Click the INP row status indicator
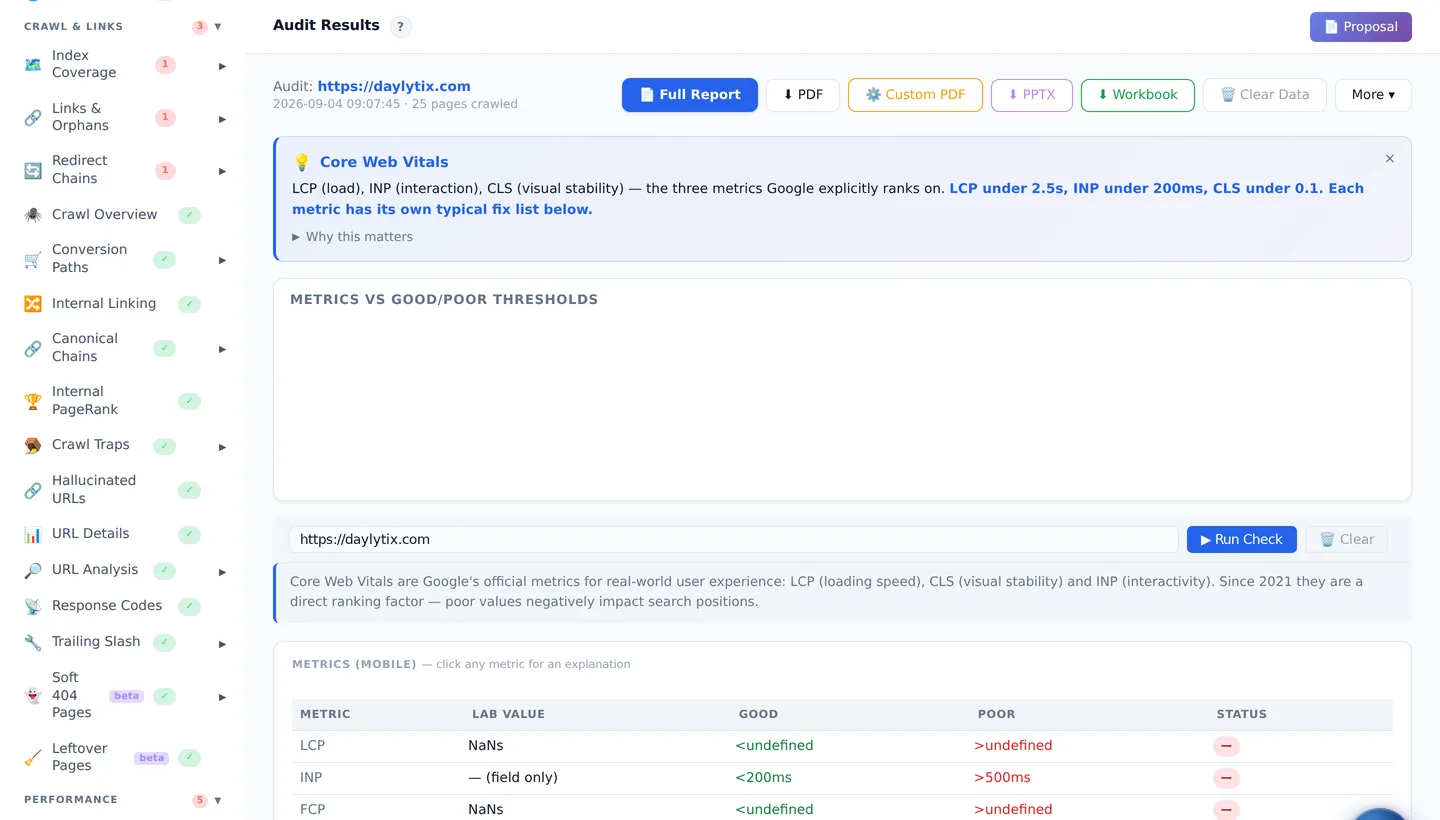The width and height of the screenshot is (1440, 820). pos(1226,778)
